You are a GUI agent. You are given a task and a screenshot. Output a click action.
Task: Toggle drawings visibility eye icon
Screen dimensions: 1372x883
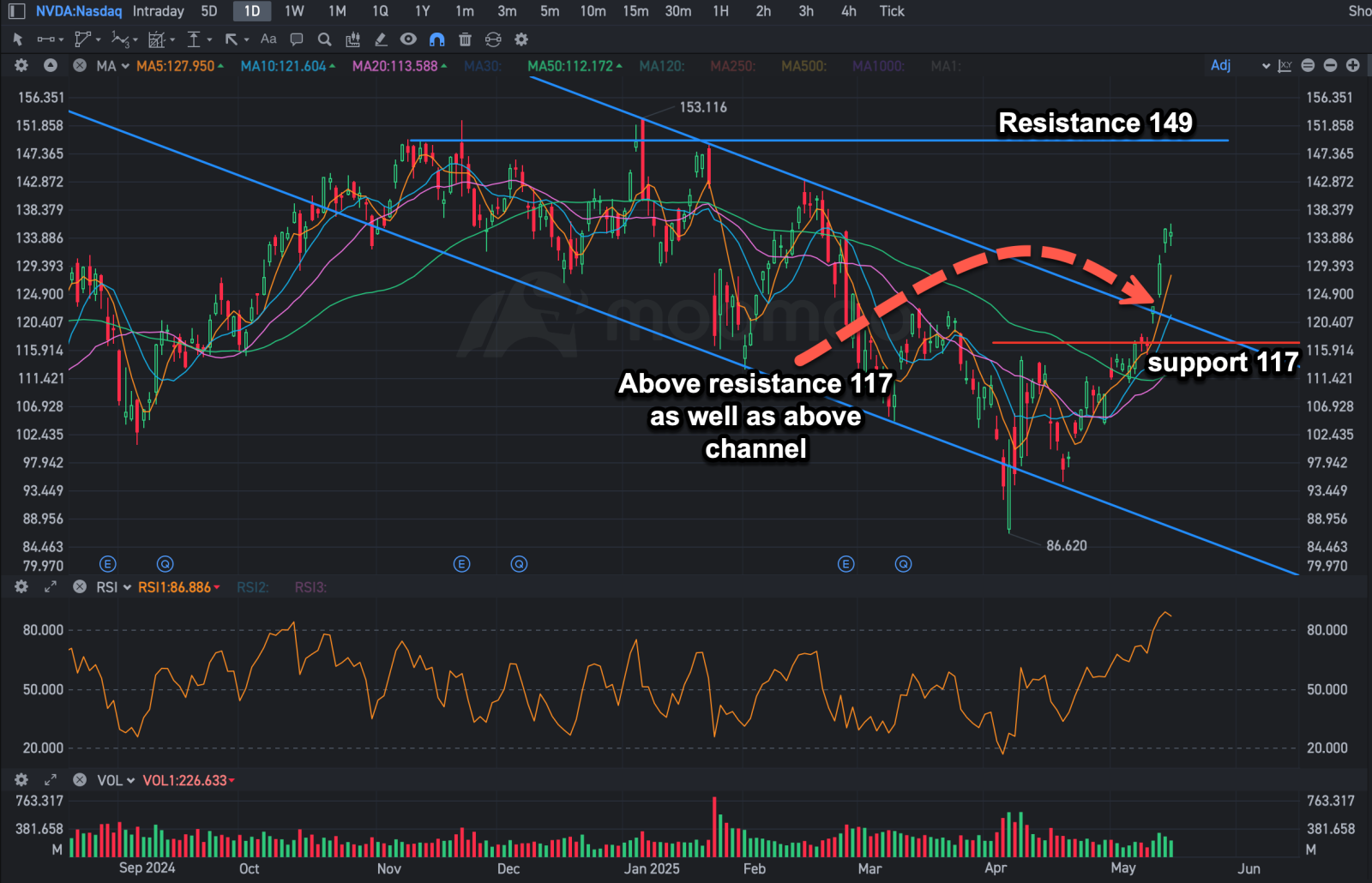[x=408, y=39]
